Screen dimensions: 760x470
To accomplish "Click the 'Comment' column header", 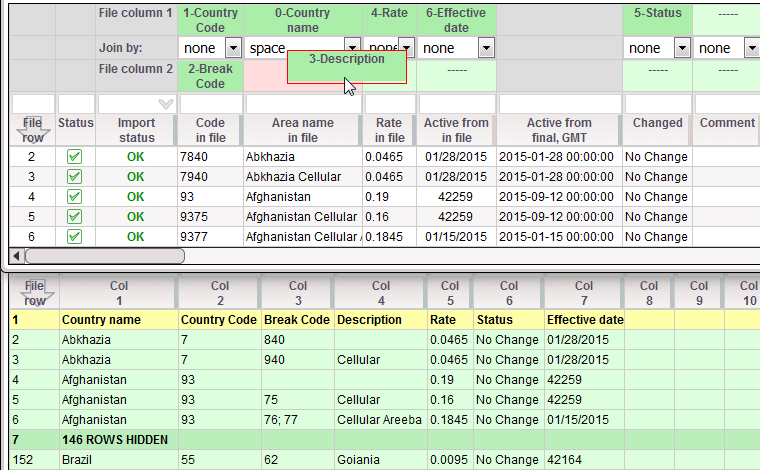I will 727,130.
